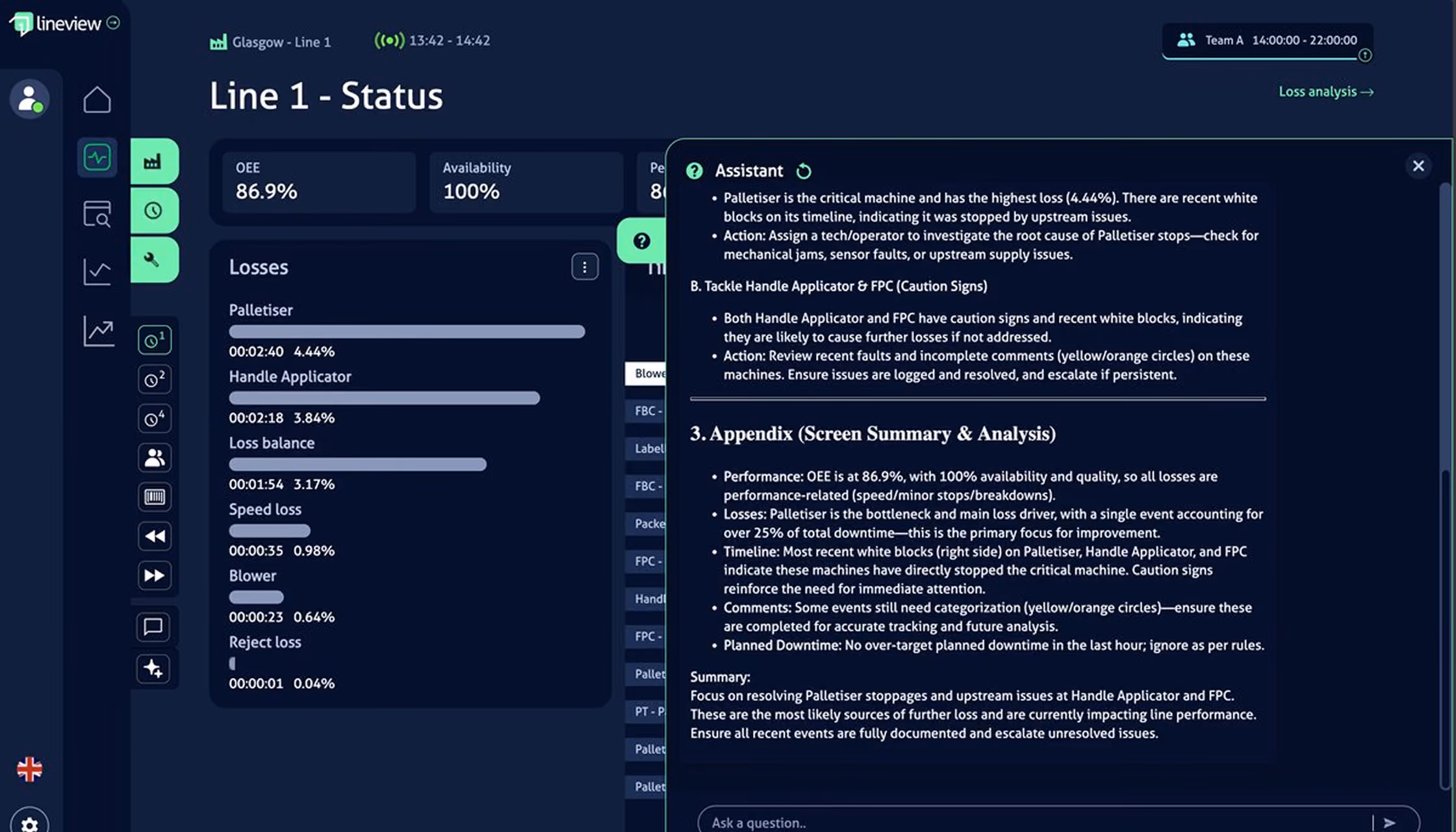Click the Line 1 - Status title
Viewport: 1456px width, 832px height.
[326, 96]
